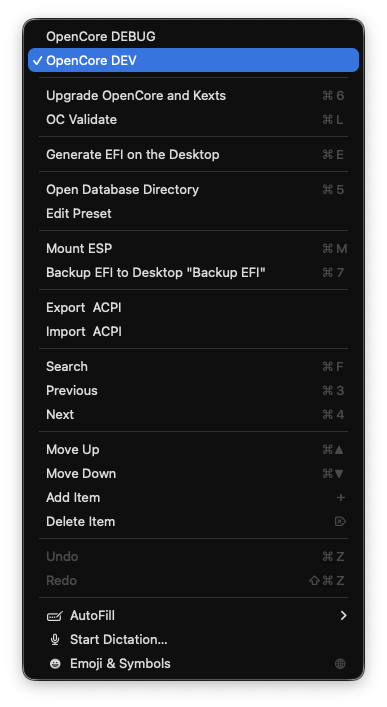
Task: Click the delete key icon for Delete Item
Action: tap(340, 522)
